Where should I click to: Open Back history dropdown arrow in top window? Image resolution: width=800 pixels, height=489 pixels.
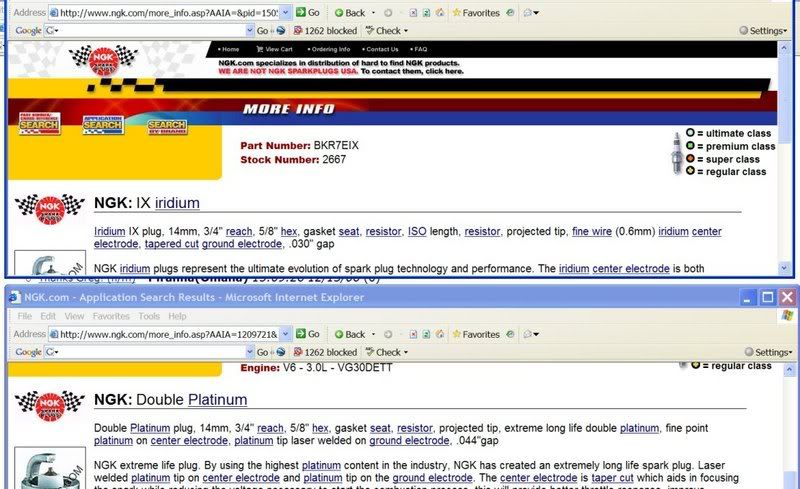click(x=373, y=13)
